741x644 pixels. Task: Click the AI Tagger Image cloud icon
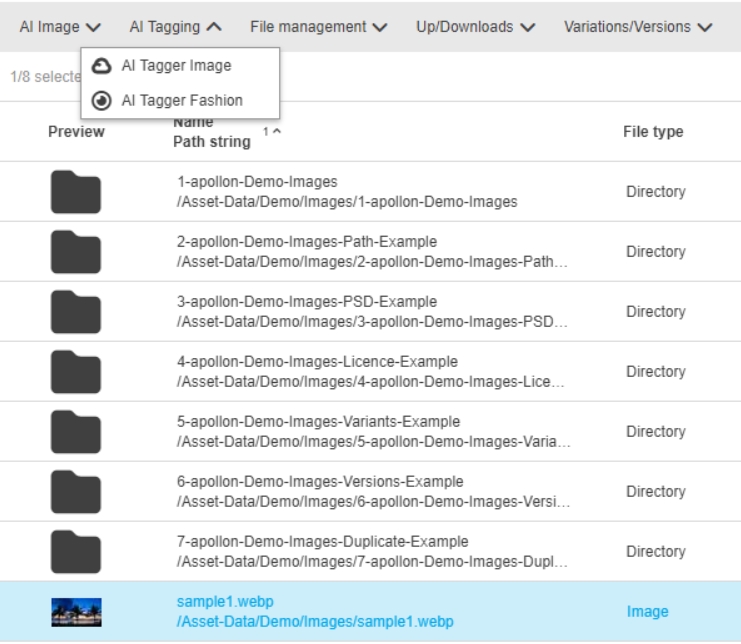(101, 66)
